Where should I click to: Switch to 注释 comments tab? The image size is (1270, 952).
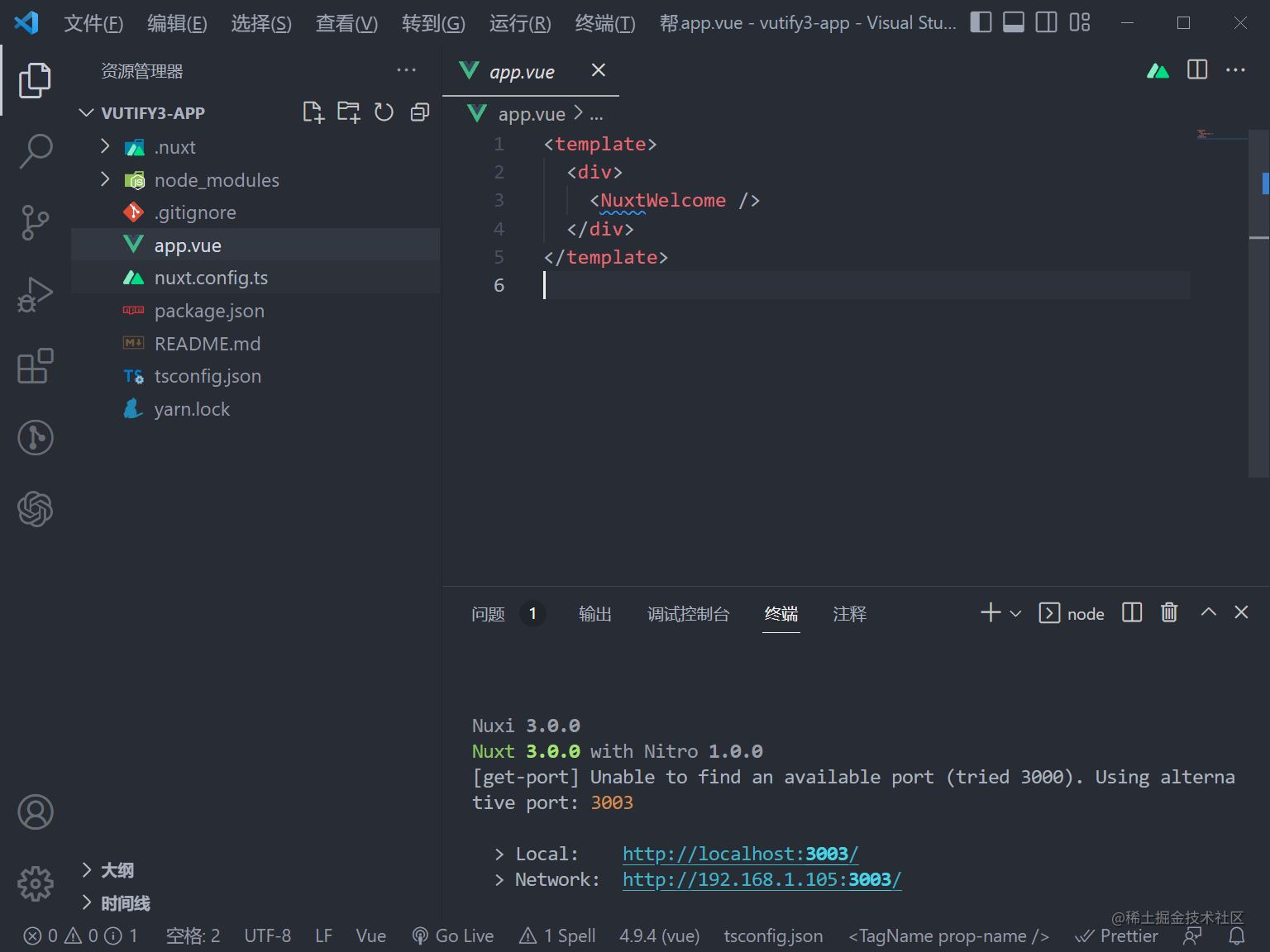click(x=850, y=614)
